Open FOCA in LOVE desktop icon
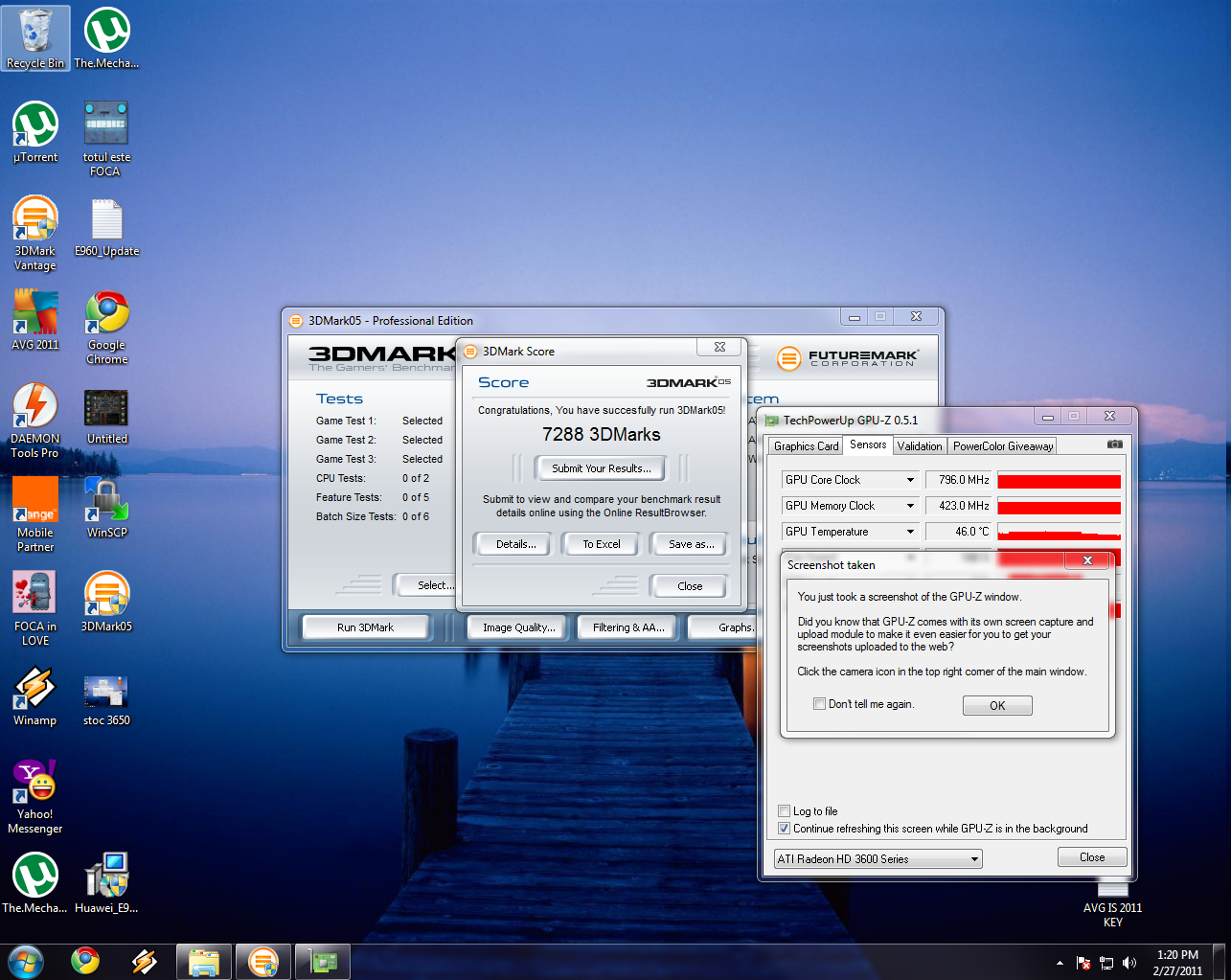The width and height of the screenshot is (1231, 980). [35, 608]
